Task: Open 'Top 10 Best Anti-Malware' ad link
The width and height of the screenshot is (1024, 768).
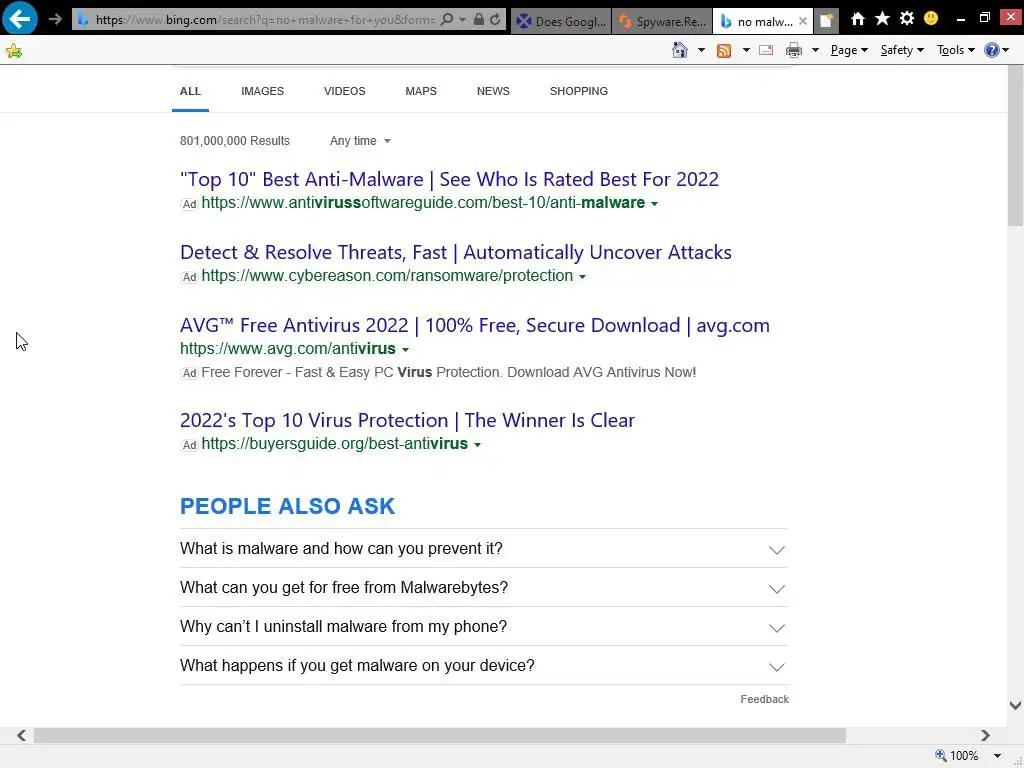Action: pos(449,179)
